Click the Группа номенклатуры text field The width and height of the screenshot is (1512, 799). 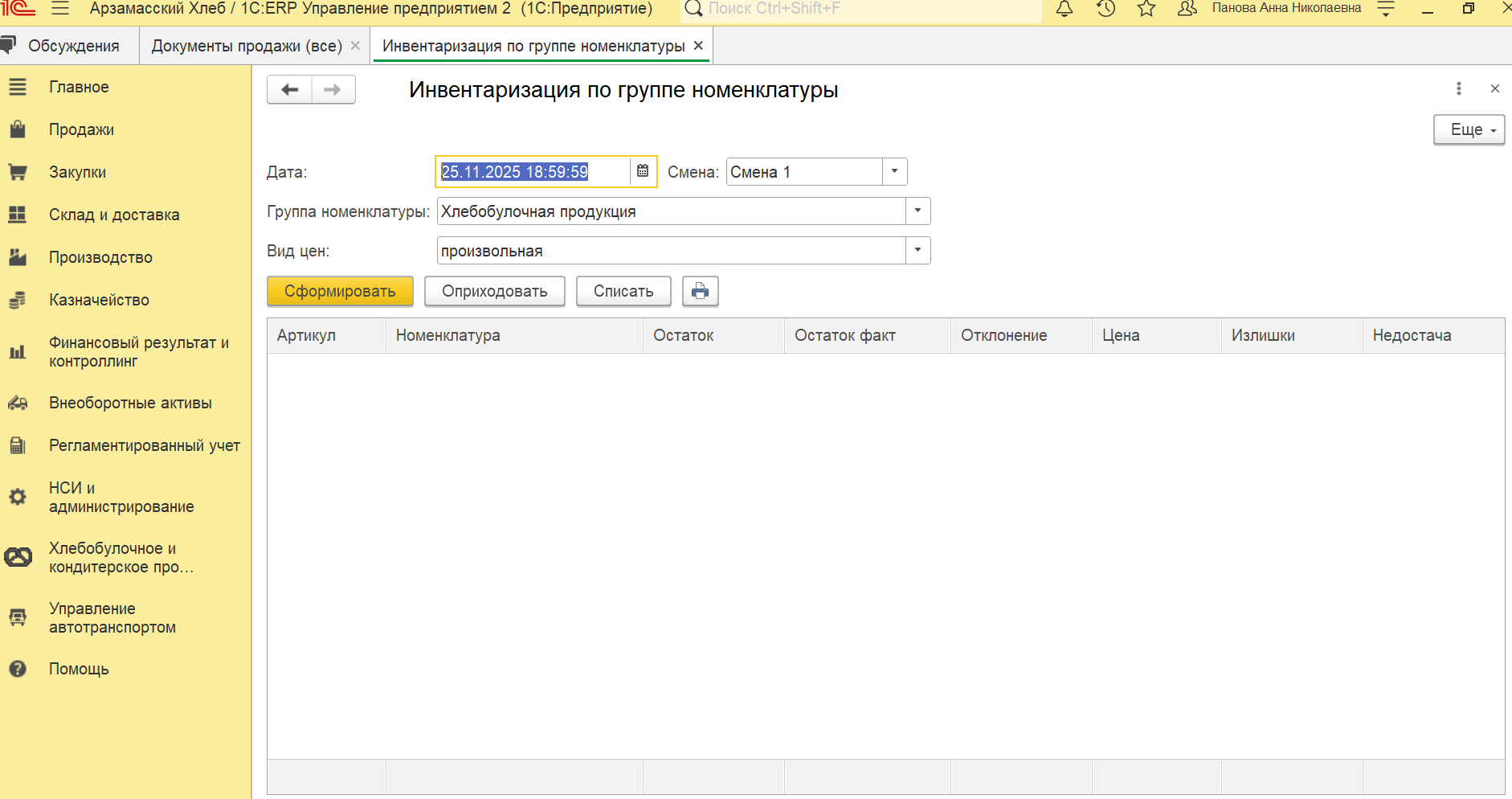[x=672, y=211]
